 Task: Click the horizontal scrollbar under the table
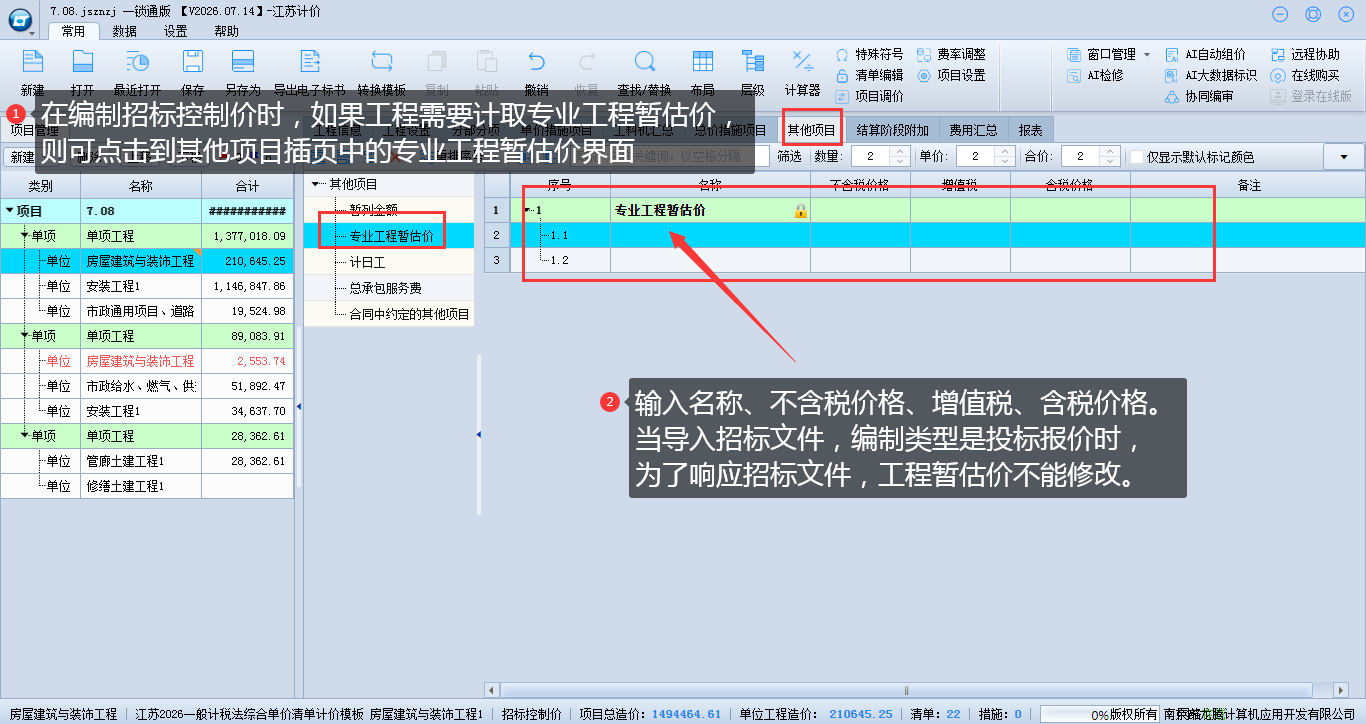(905, 690)
